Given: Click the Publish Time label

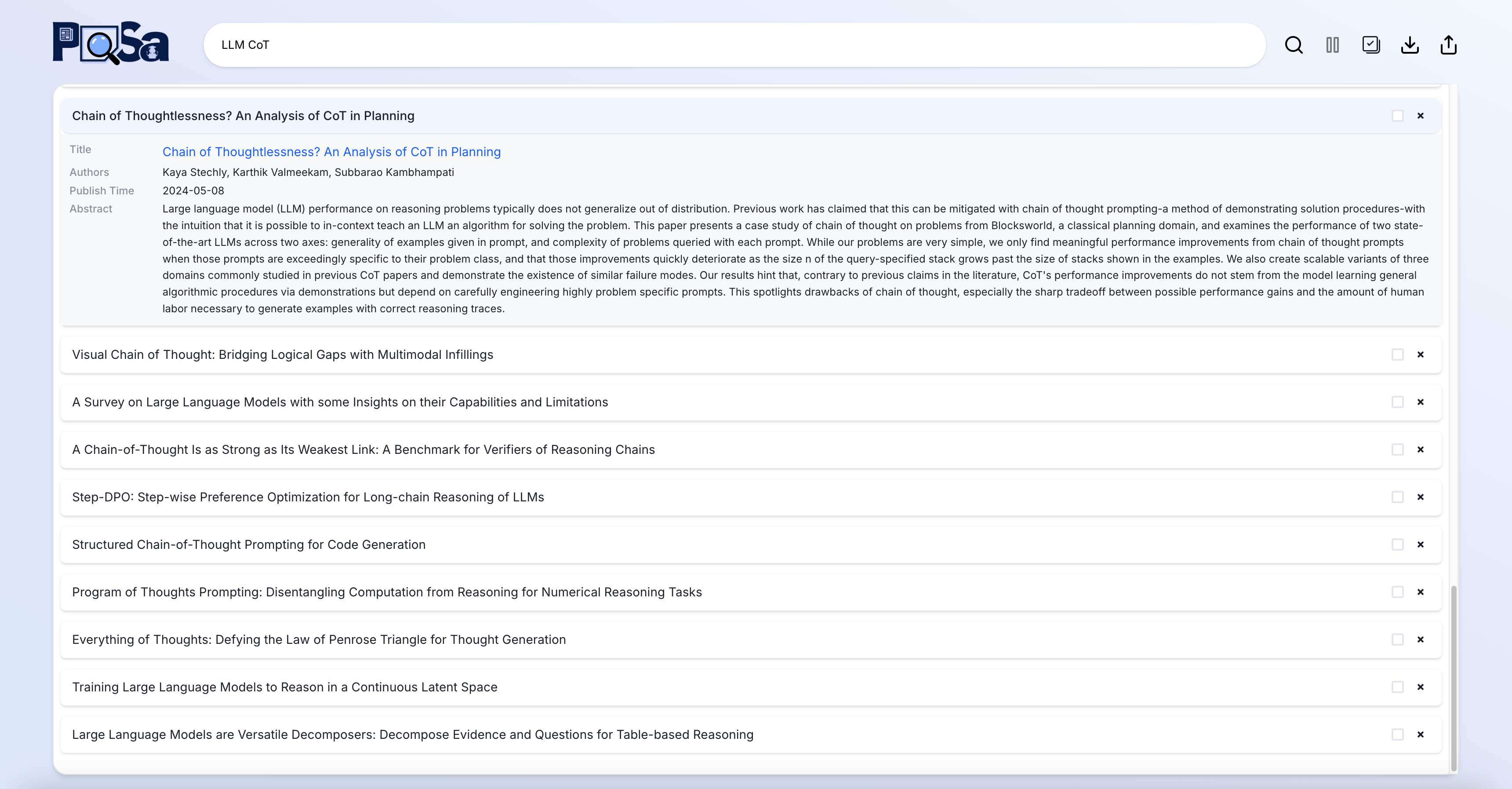Looking at the screenshot, I should pyautogui.click(x=102, y=190).
